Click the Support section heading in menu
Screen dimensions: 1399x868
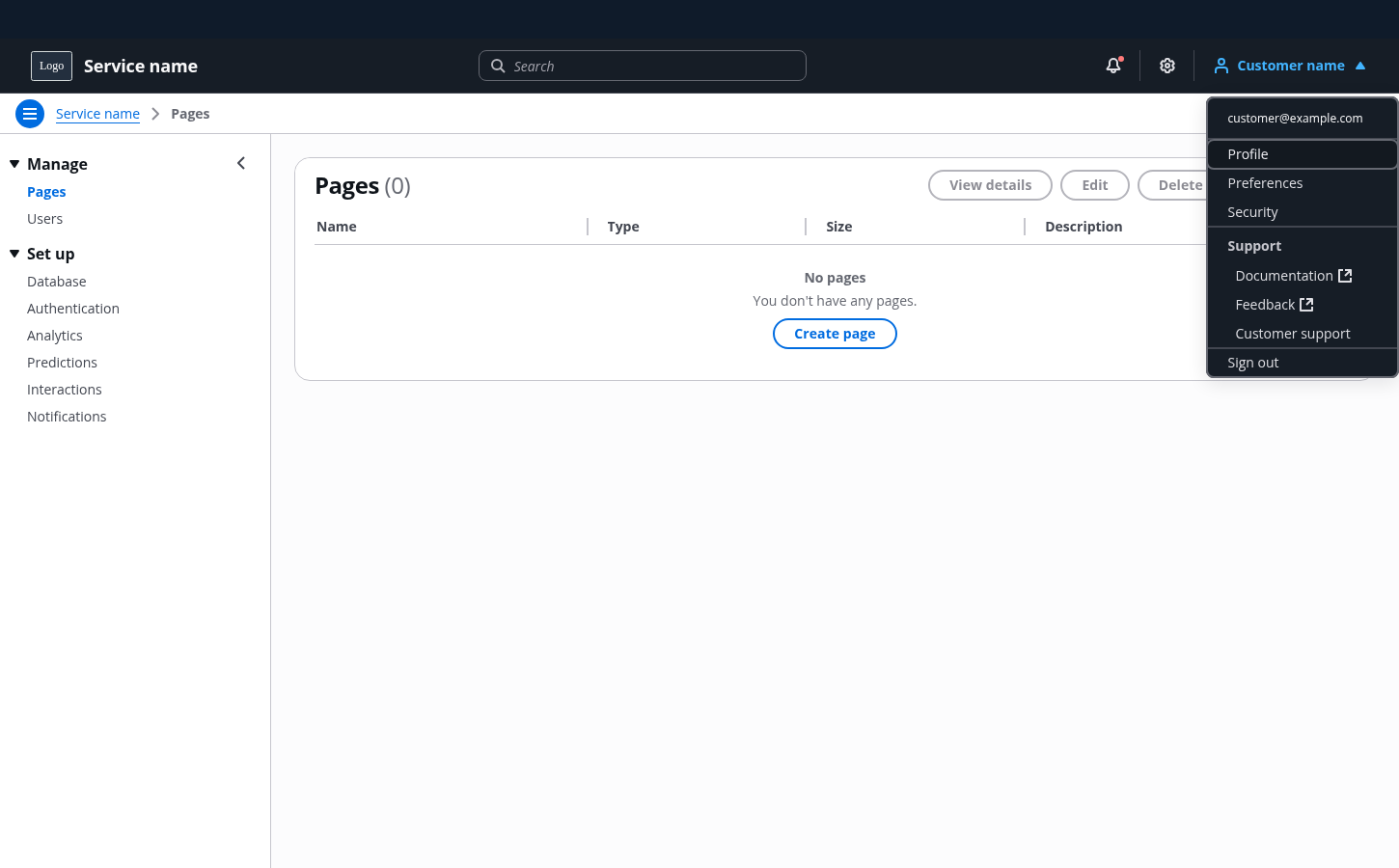tap(1254, 246)
